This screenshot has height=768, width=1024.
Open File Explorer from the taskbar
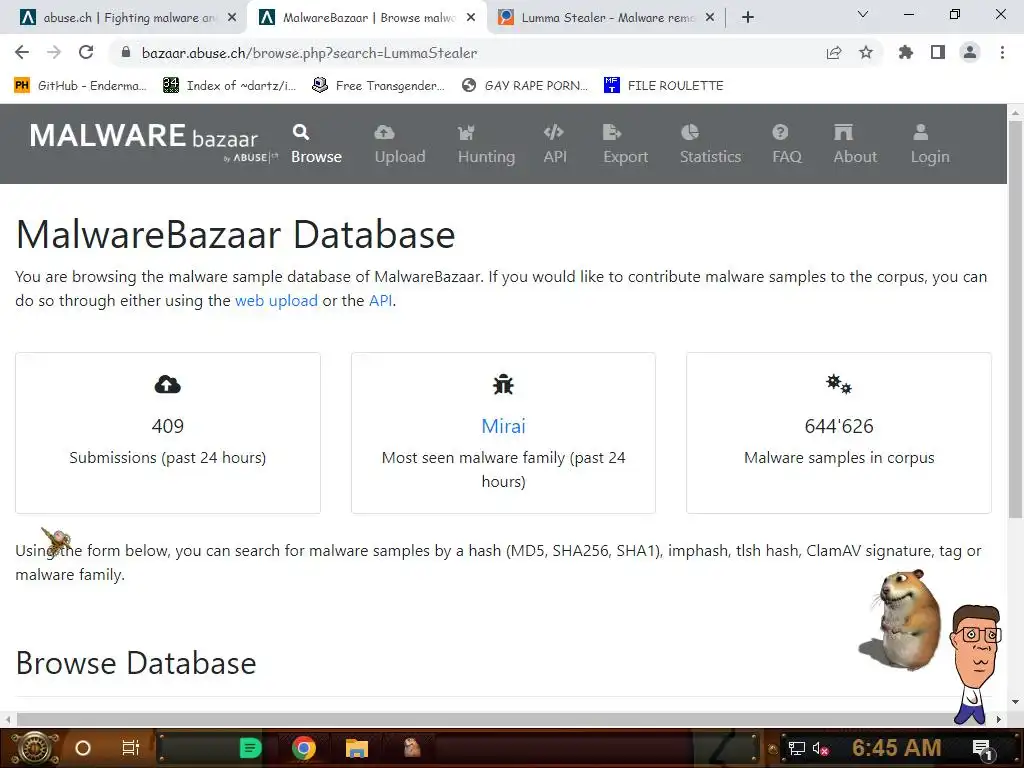tap(357, 748)
